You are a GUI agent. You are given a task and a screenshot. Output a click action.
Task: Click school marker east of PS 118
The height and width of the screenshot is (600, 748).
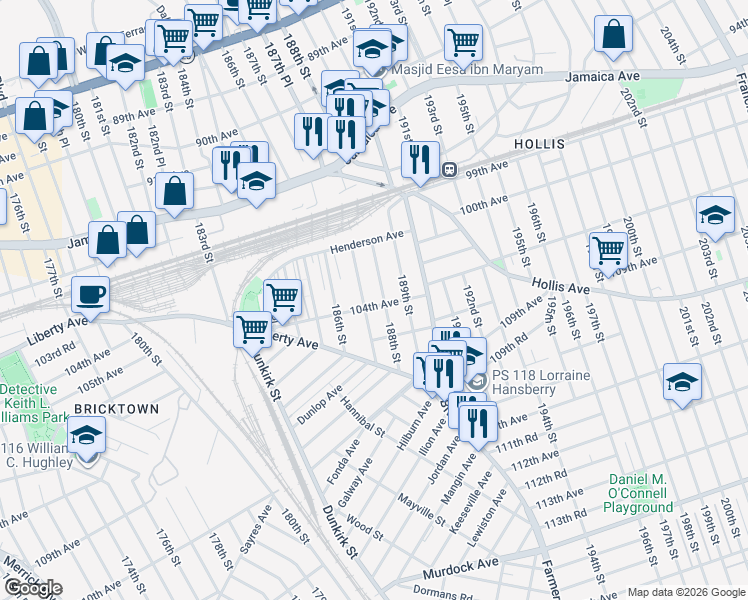click(682, 383)
